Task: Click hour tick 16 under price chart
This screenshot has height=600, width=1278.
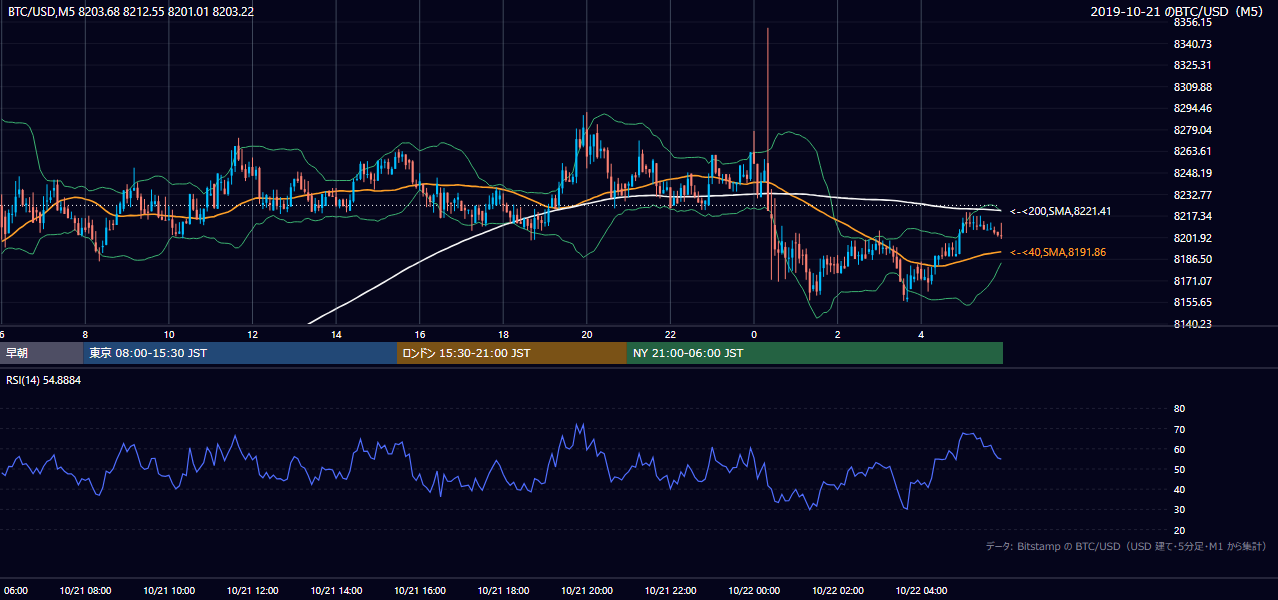Action: [x=419, y=334]
